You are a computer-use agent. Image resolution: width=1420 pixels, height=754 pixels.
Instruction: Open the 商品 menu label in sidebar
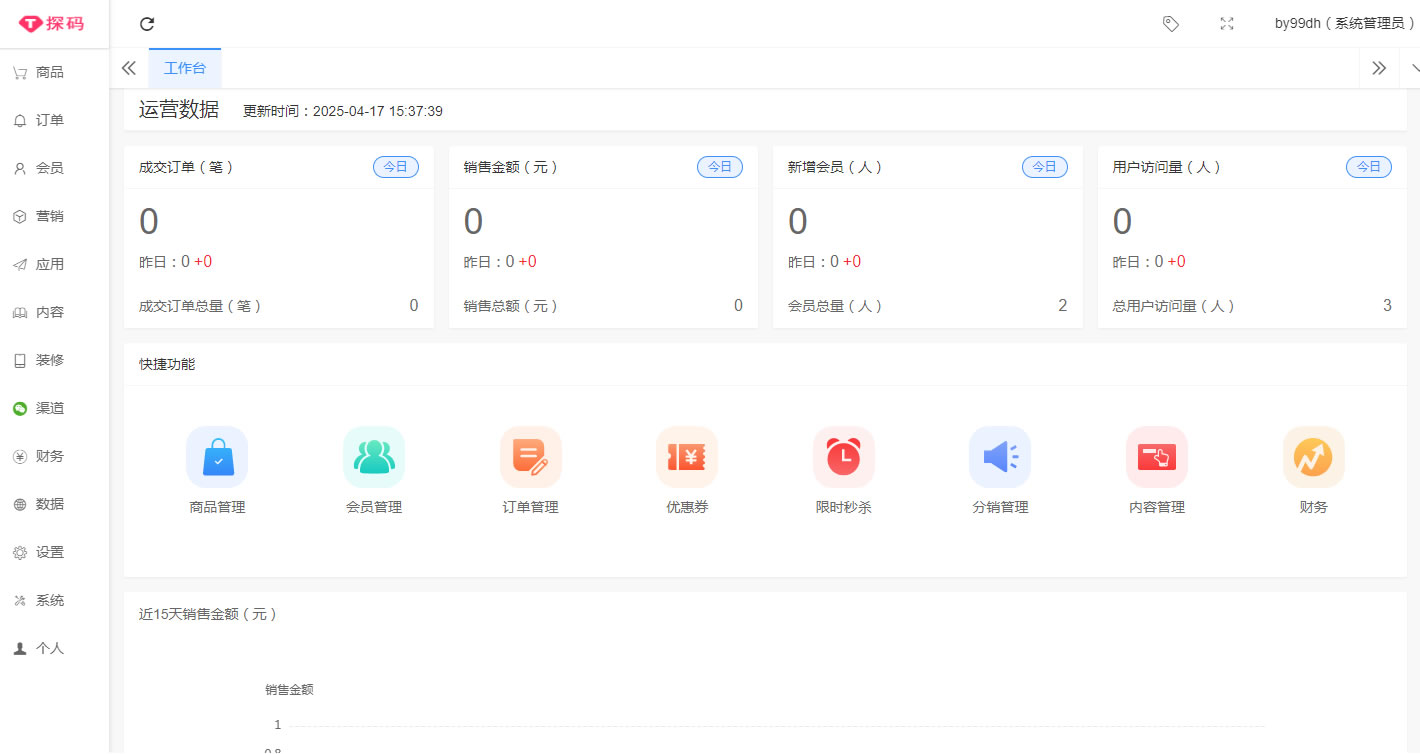tap(50, 73)
